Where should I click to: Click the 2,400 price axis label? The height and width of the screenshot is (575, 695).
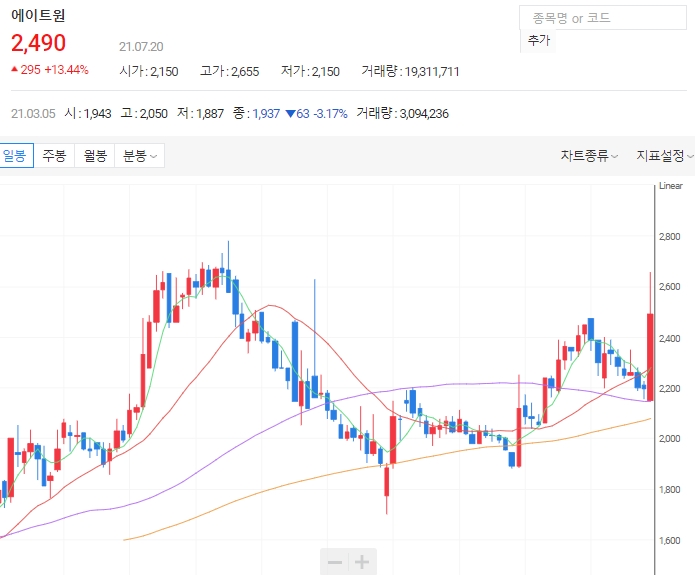669,339
